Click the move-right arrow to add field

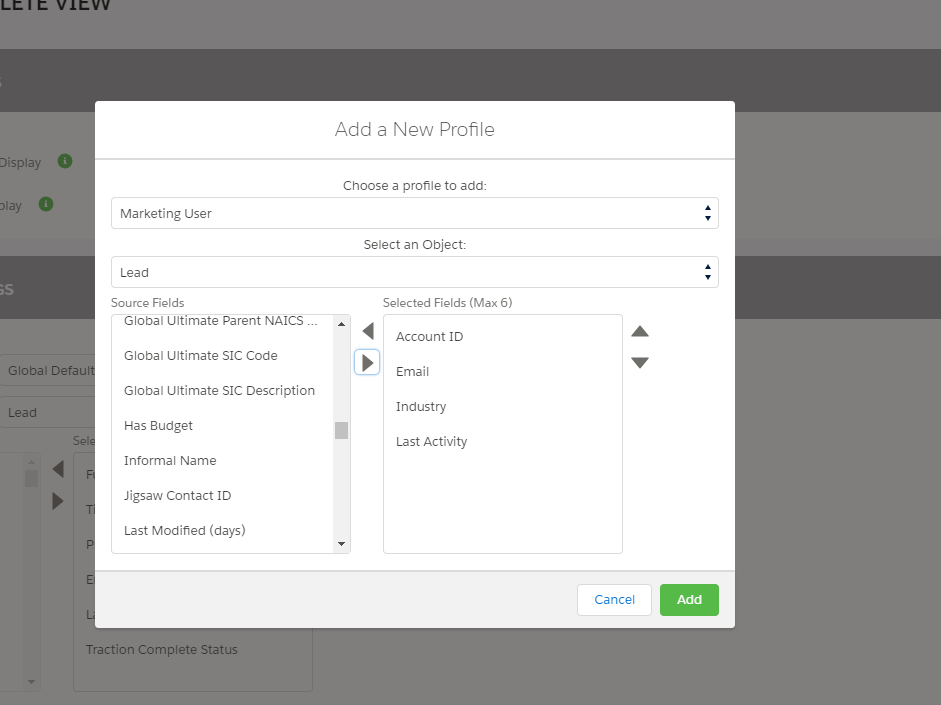click(x=367, y=362)
